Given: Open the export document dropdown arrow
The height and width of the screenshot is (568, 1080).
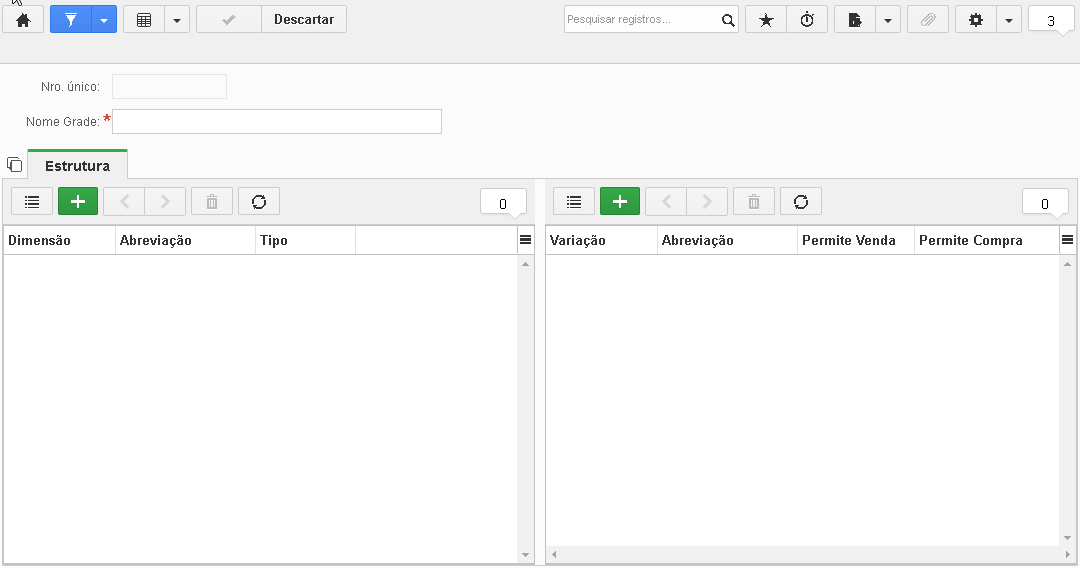Looking at the screenshot, I should 888,20.
